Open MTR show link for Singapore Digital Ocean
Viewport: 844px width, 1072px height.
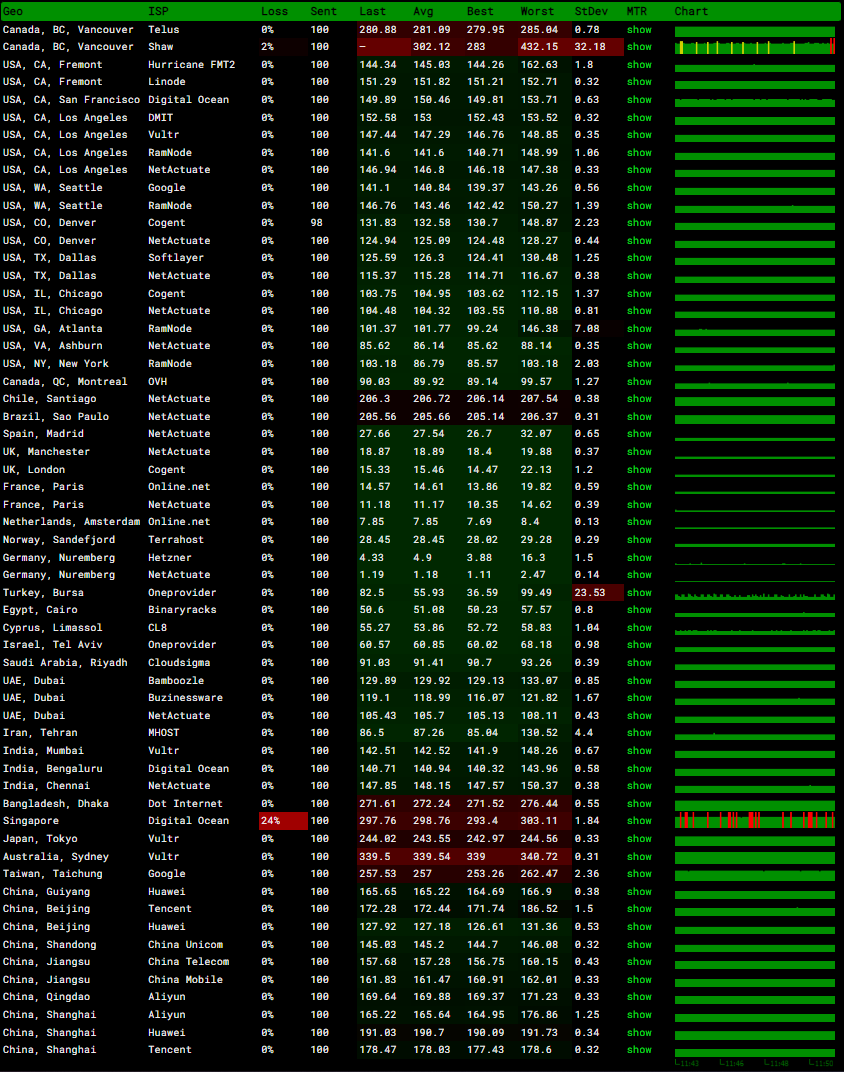[639, 821]
